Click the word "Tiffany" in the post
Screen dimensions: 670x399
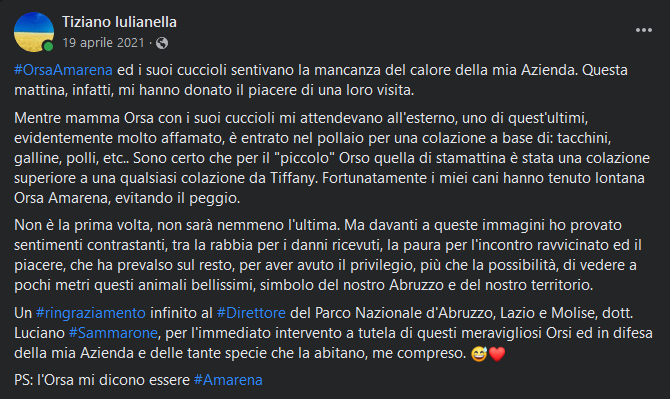tap(294, 178)
